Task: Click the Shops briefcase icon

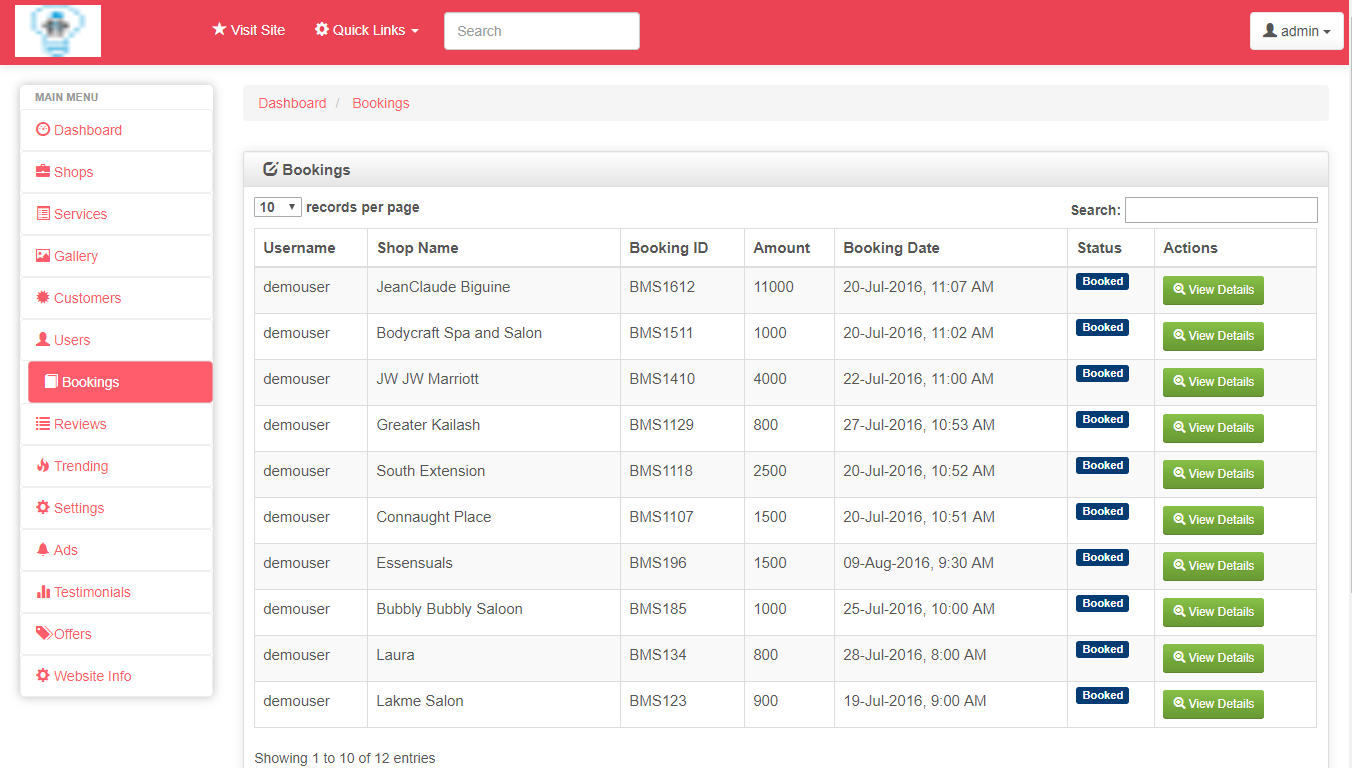Action: pyautogui.click(x=43, y=172)
